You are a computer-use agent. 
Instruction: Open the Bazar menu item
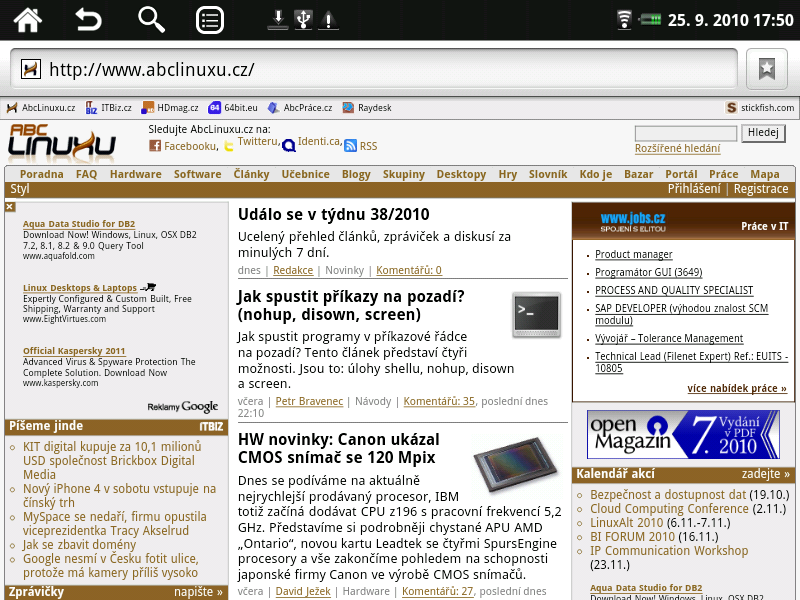pyautogui.click(x=639, y=174)
